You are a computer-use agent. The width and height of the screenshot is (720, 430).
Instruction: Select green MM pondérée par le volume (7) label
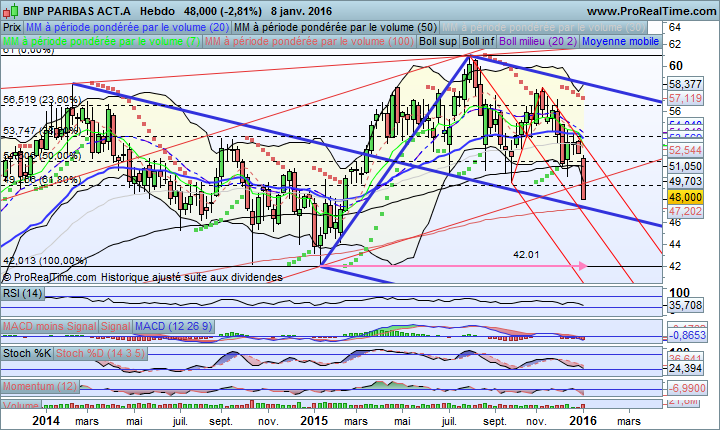pos(101,41)
